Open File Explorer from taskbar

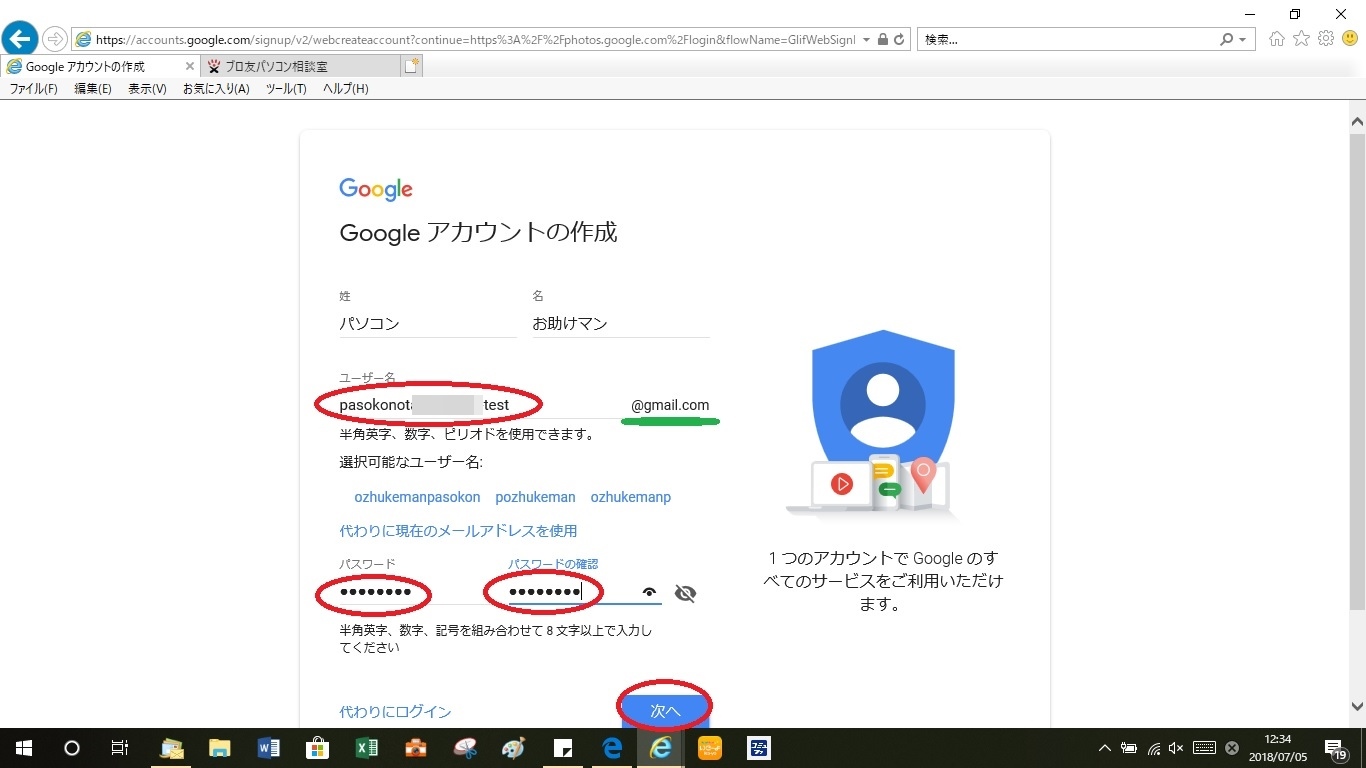click(x=220, y=748)
